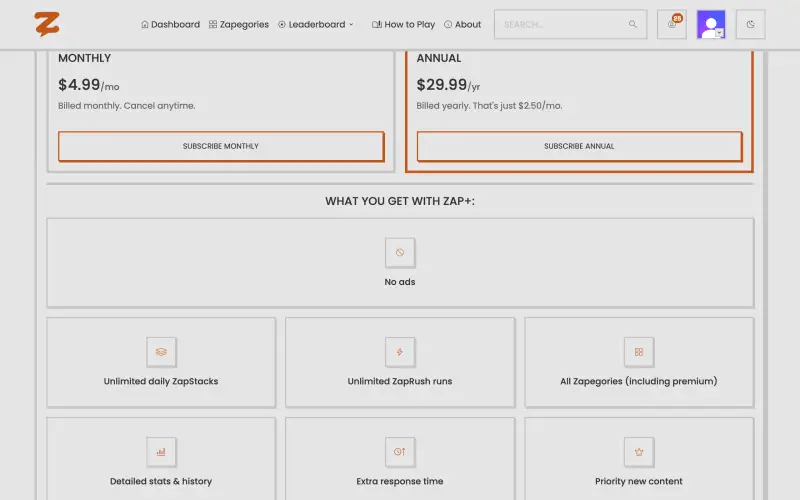
Task: Click the Leaderboard target icon
Action: 282,24
